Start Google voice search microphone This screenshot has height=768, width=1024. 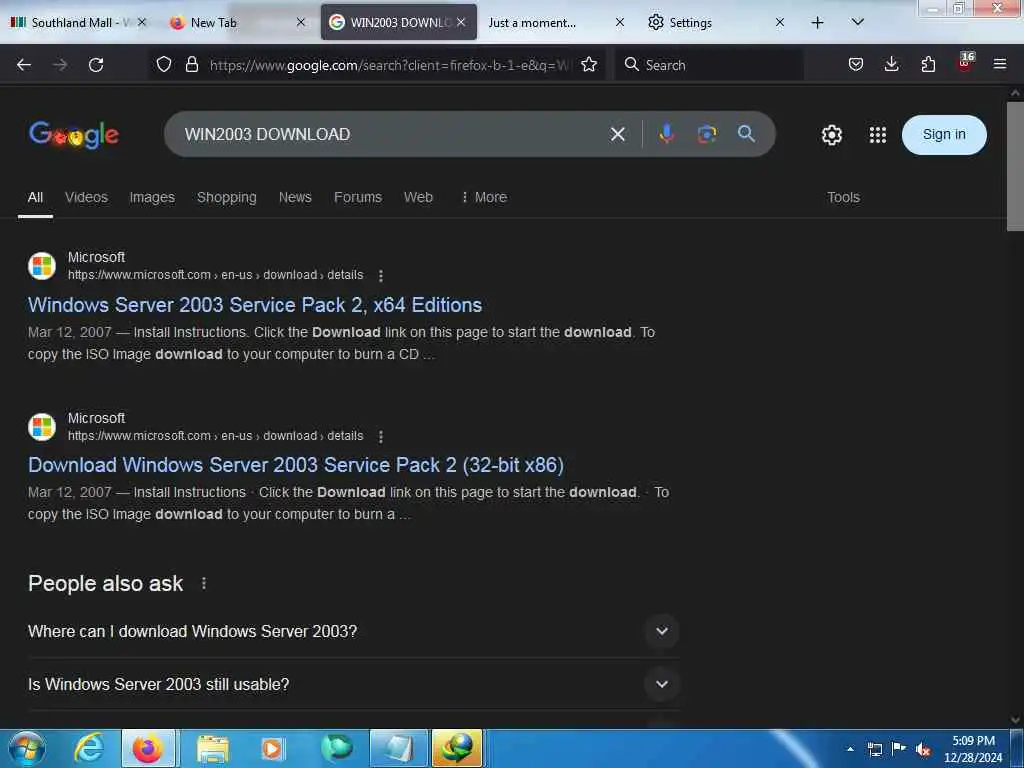(666, 134)
